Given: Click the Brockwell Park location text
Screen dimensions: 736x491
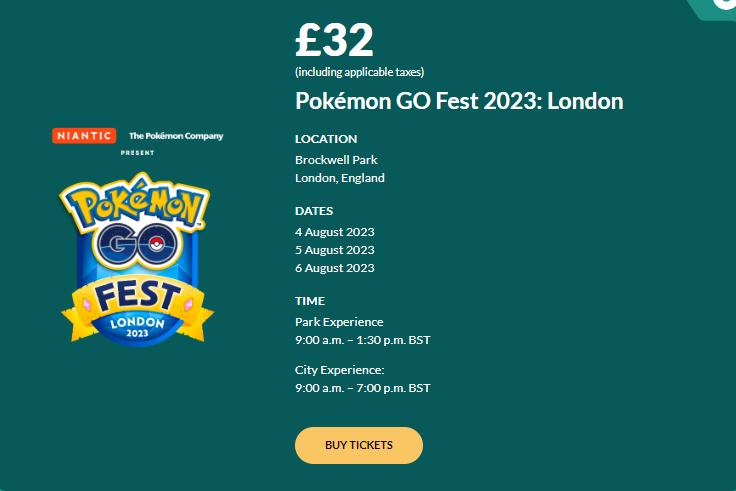Looking at the screenshot, I should pos(336,160).
